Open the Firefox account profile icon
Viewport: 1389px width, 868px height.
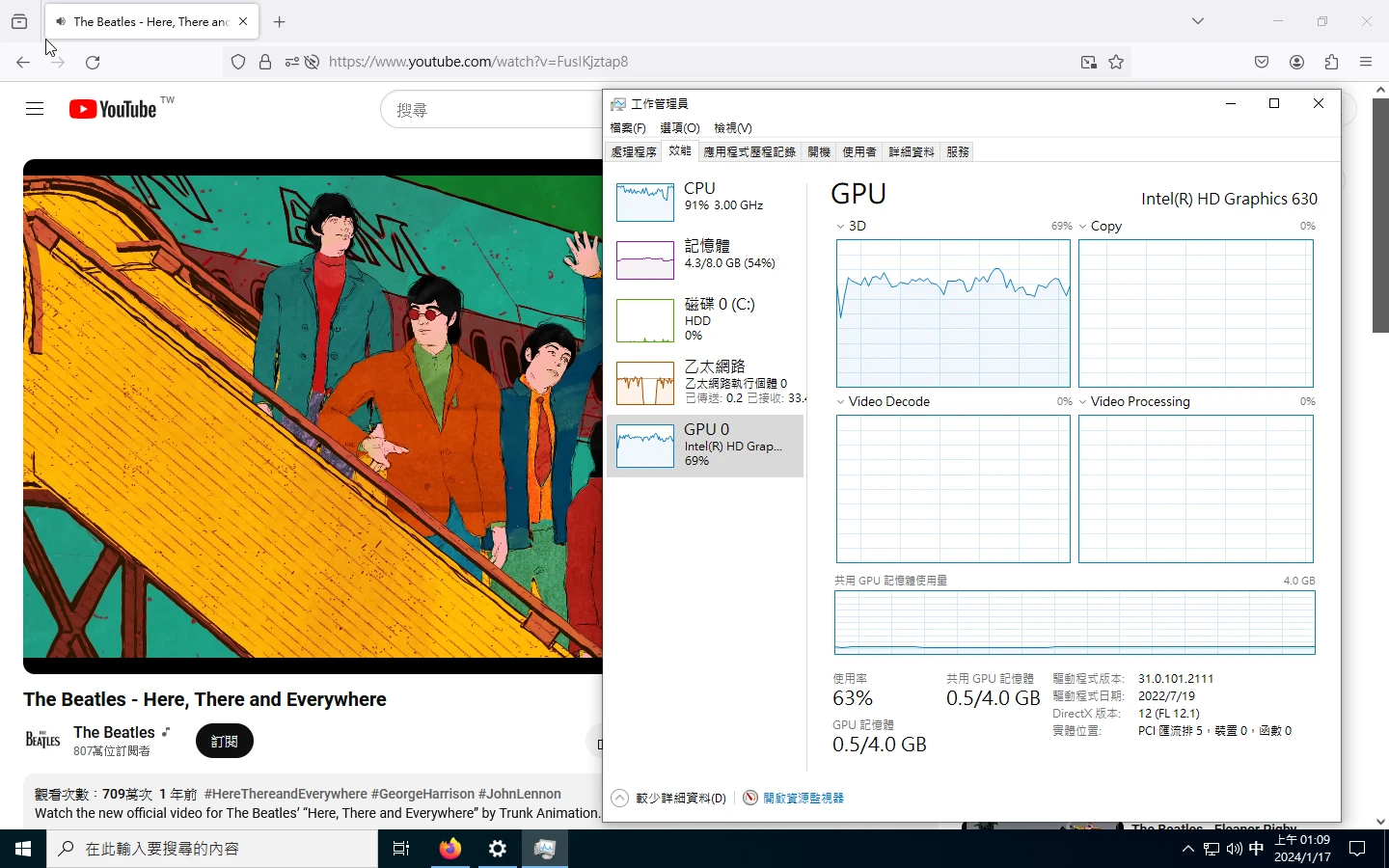click(x=1296, y=62)
